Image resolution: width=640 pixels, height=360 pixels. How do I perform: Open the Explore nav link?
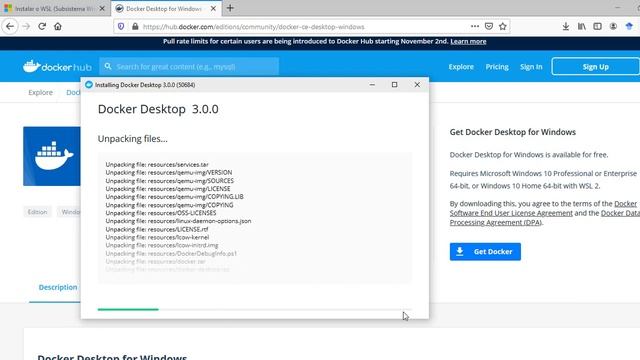[x=461, y=67]
